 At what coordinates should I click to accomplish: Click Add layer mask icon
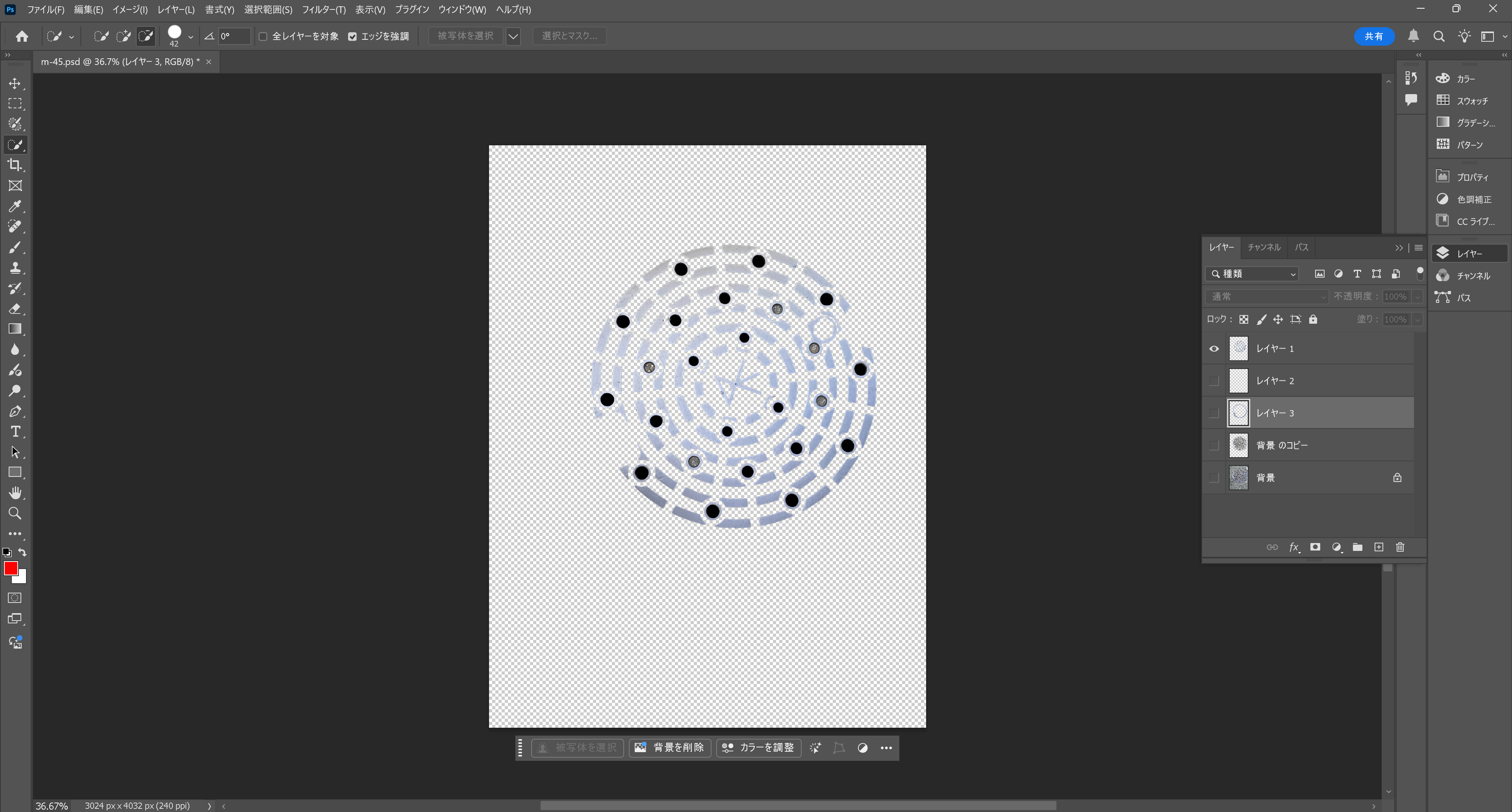(1315, 547)
